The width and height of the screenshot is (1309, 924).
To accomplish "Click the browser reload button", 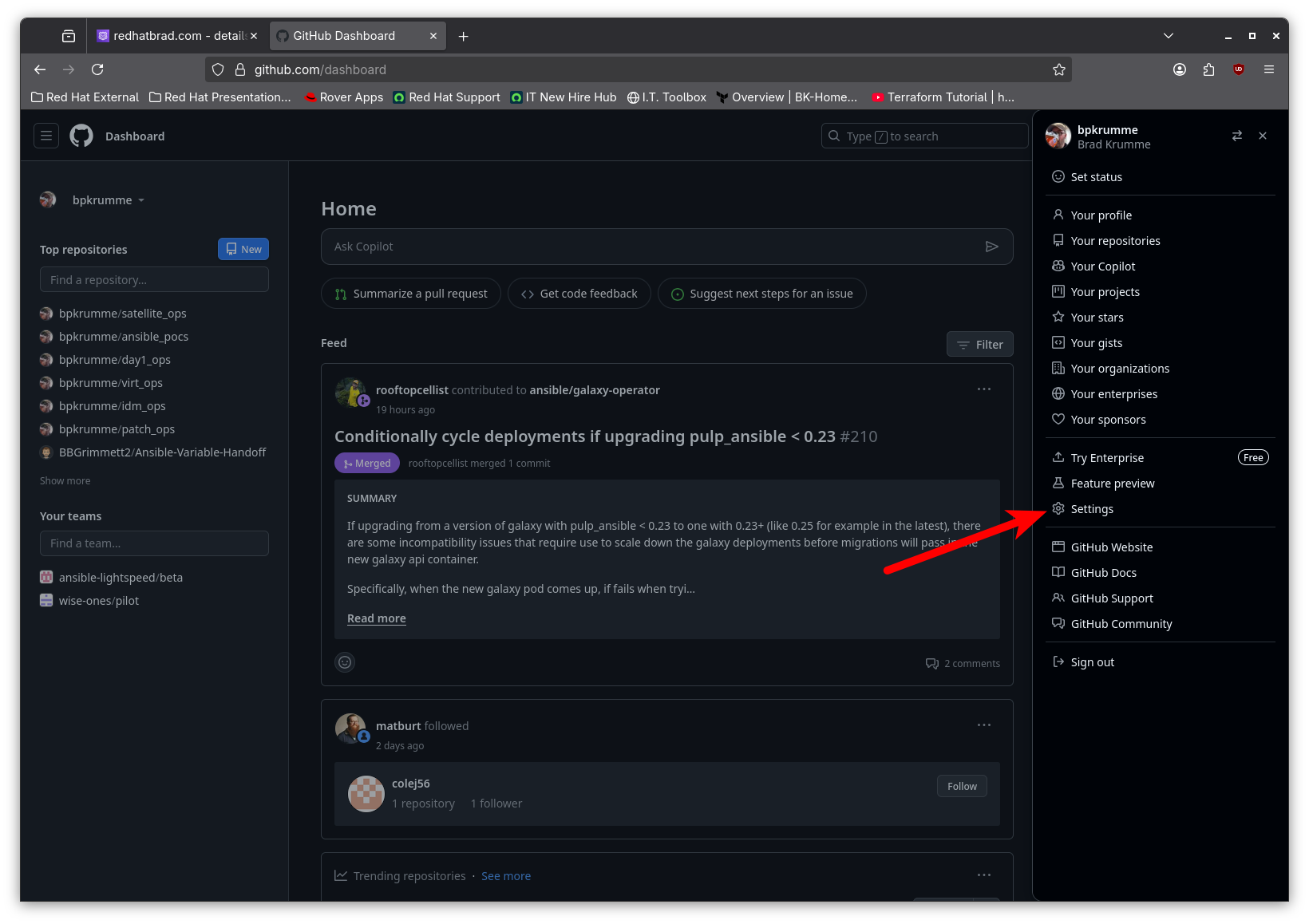I will click(x=97, y=69).
